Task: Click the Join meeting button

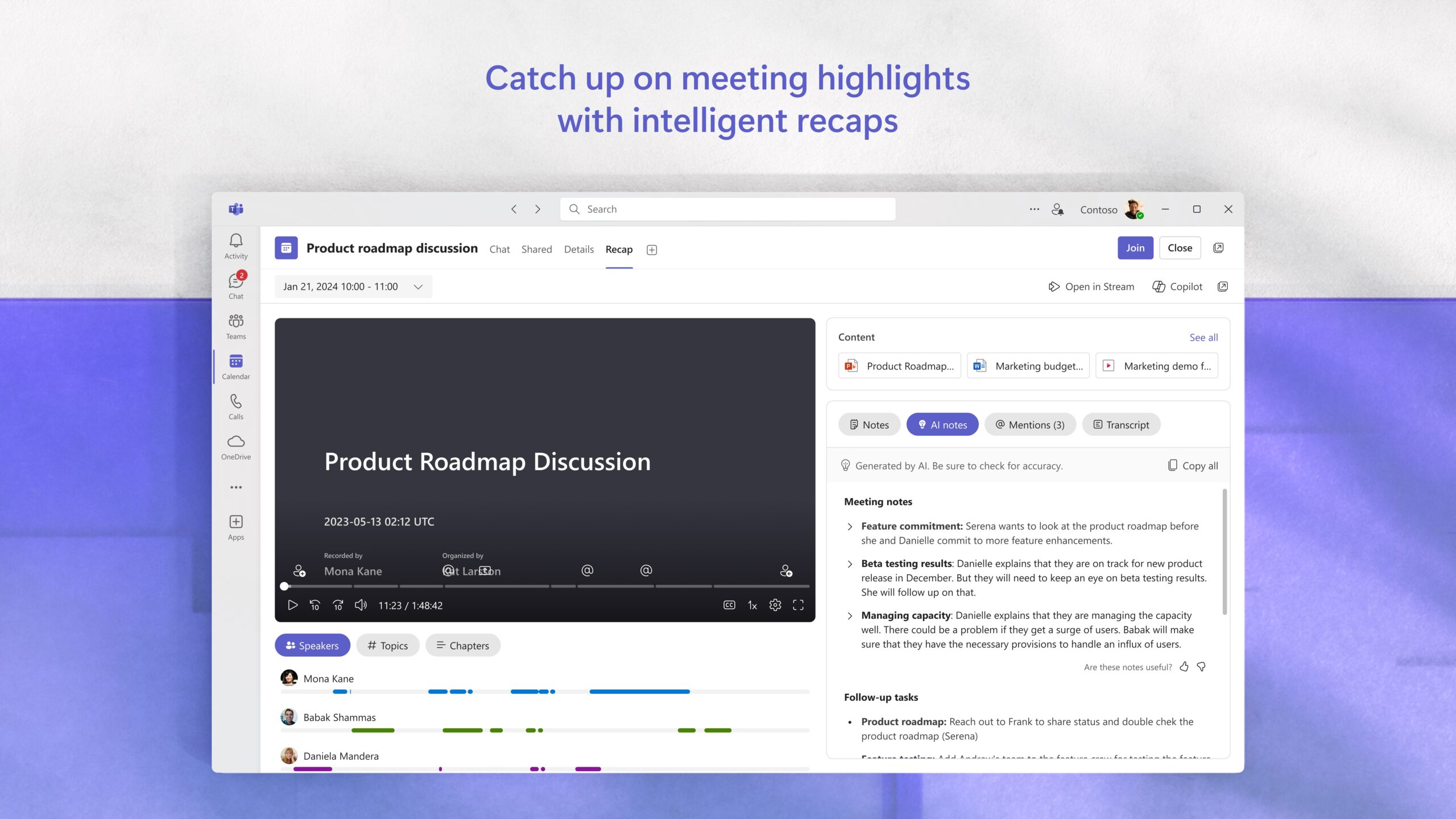Action: click(1135, 248)
